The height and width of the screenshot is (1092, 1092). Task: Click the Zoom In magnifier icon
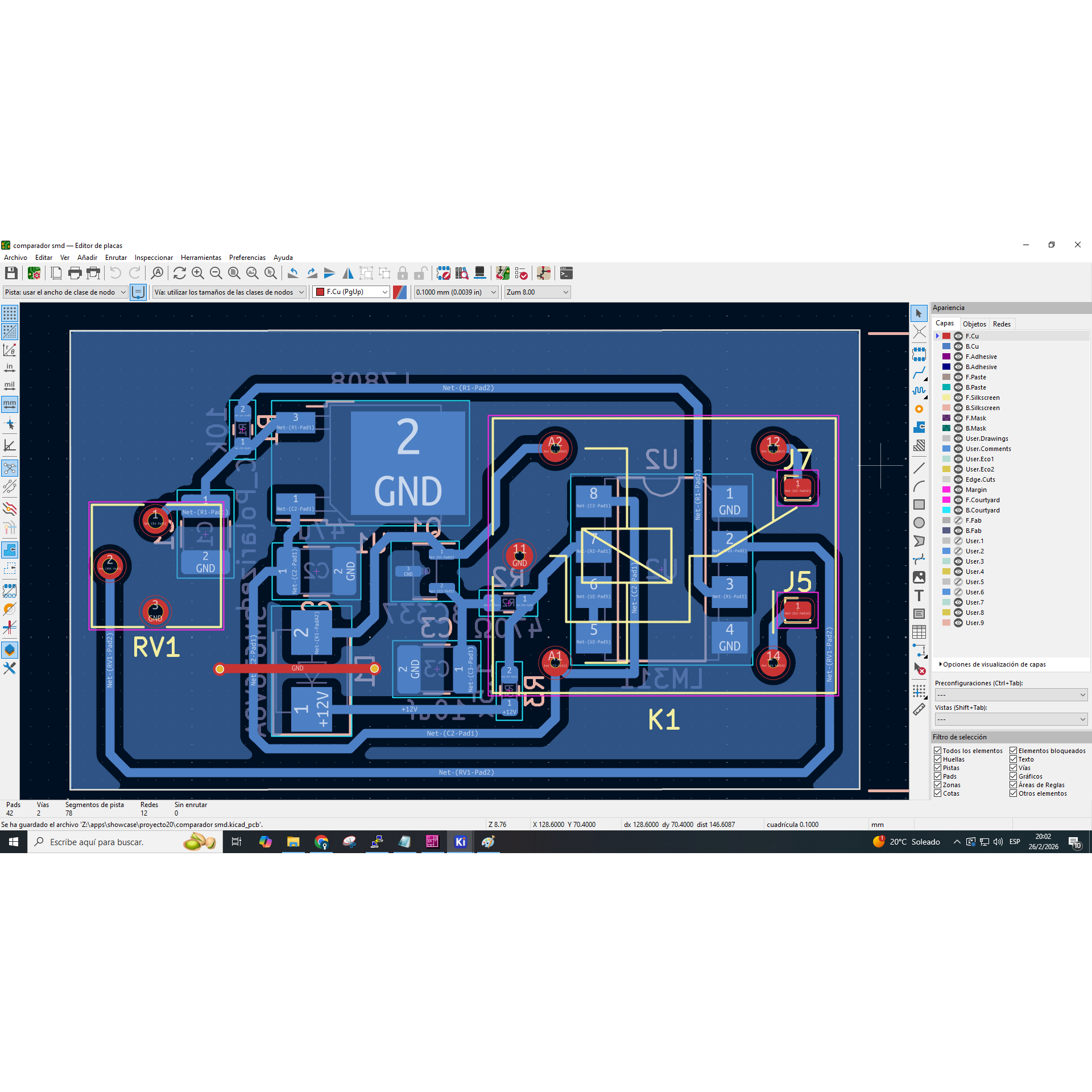coord(197,274)
